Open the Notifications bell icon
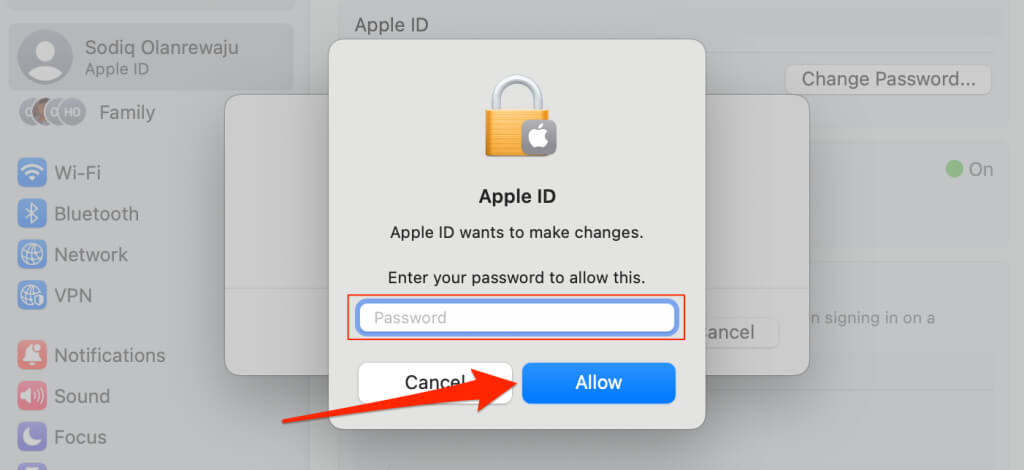The image size is (1024, 470). (32, 355)
